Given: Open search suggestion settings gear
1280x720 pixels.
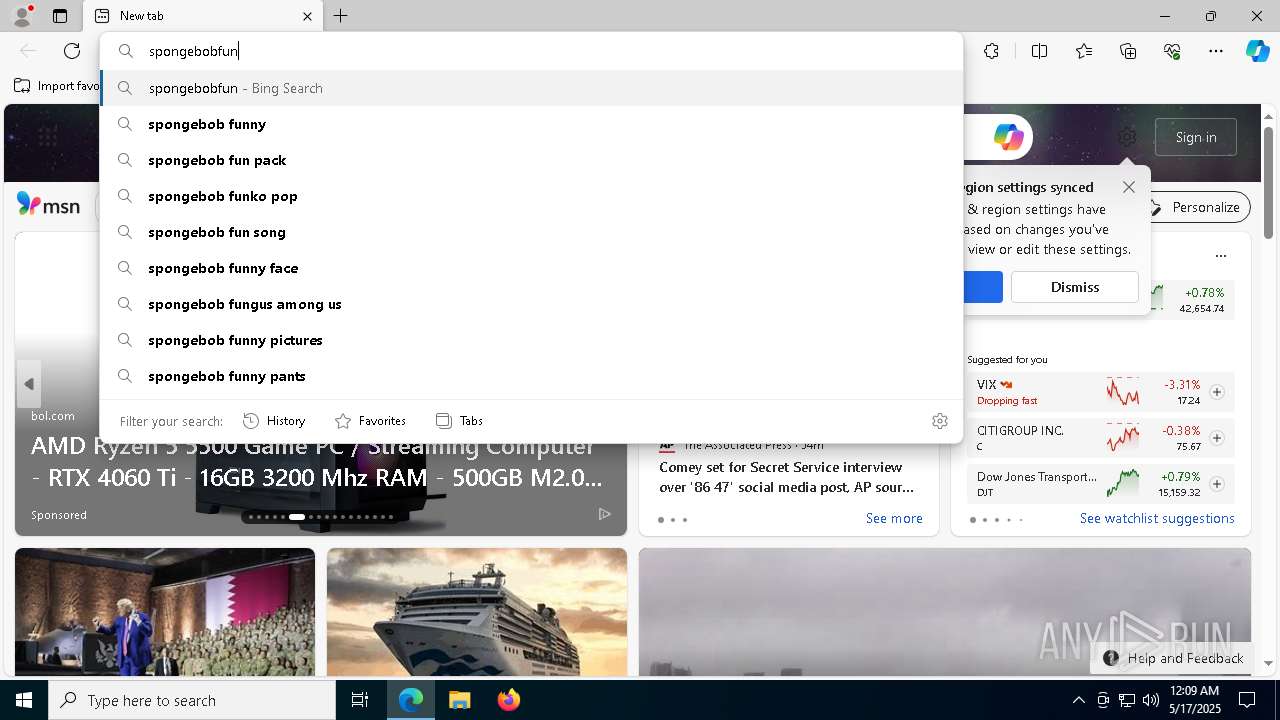Looking at the screenshot, I should coord(939,421).
